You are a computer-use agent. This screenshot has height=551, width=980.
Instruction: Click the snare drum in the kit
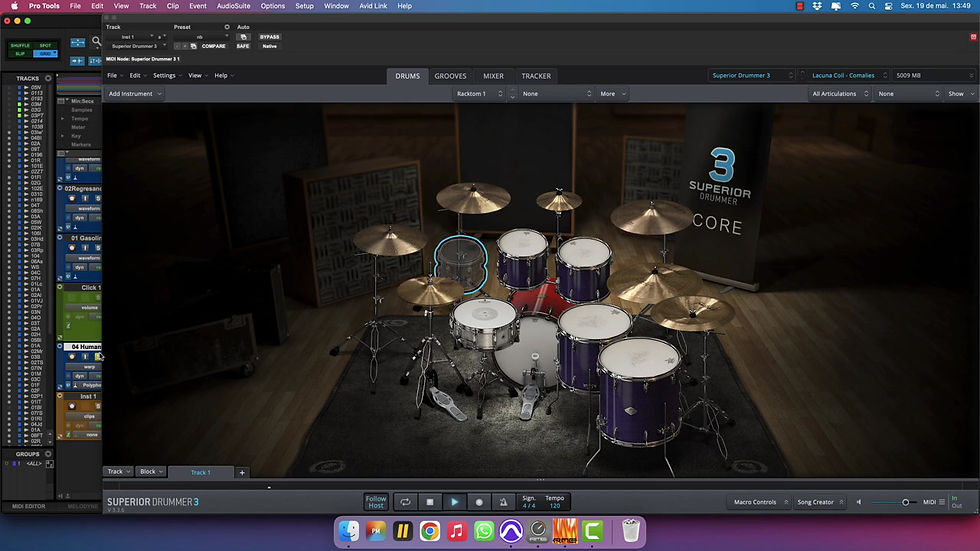pyautogui.click(x=485, y=322)
